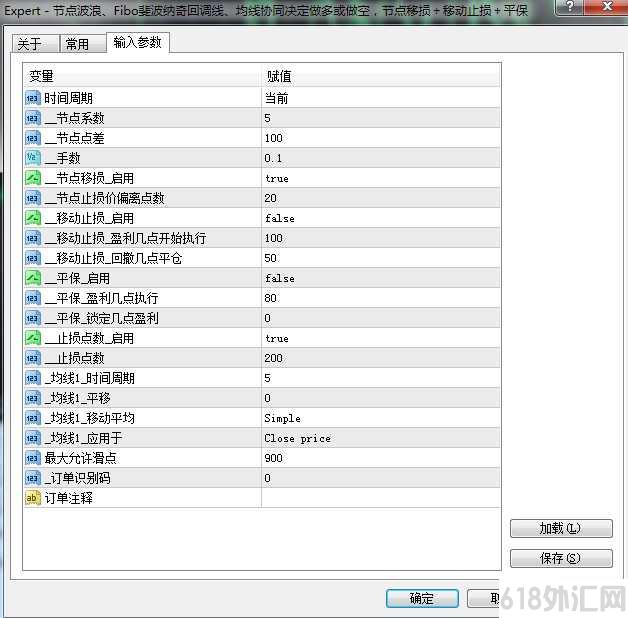Click the integer icon beside __平保_锁定几点盈利
The image size is (628, 618).
tap(33, 318)
